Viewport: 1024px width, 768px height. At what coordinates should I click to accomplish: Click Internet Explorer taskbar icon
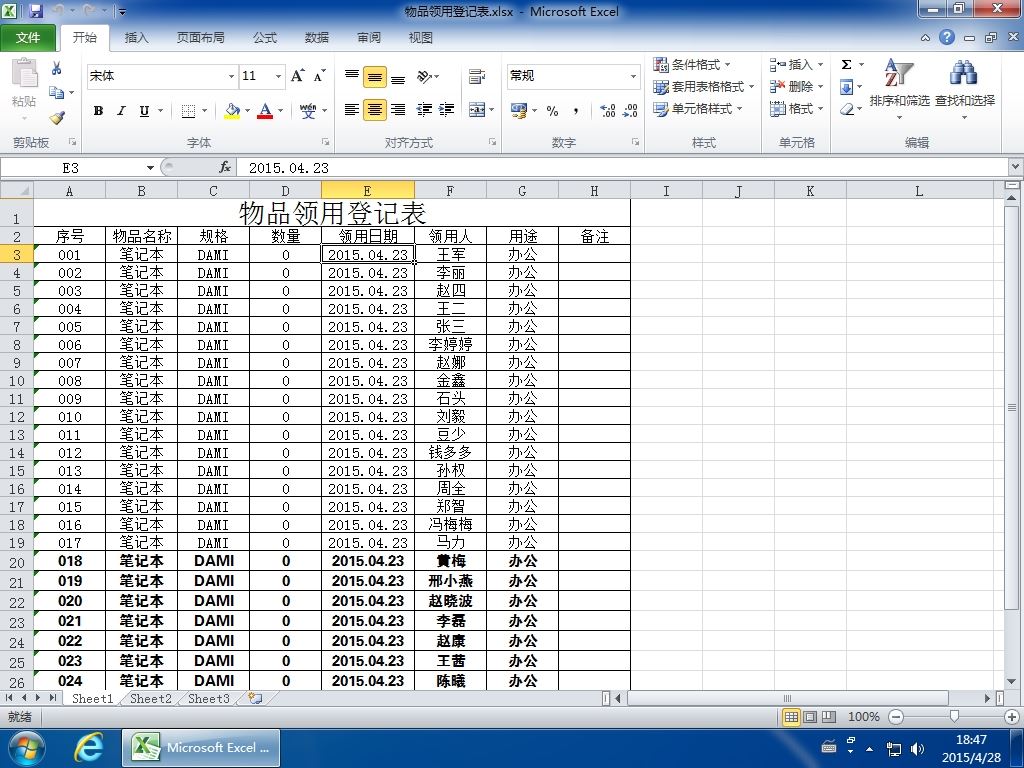pos(88,748)
